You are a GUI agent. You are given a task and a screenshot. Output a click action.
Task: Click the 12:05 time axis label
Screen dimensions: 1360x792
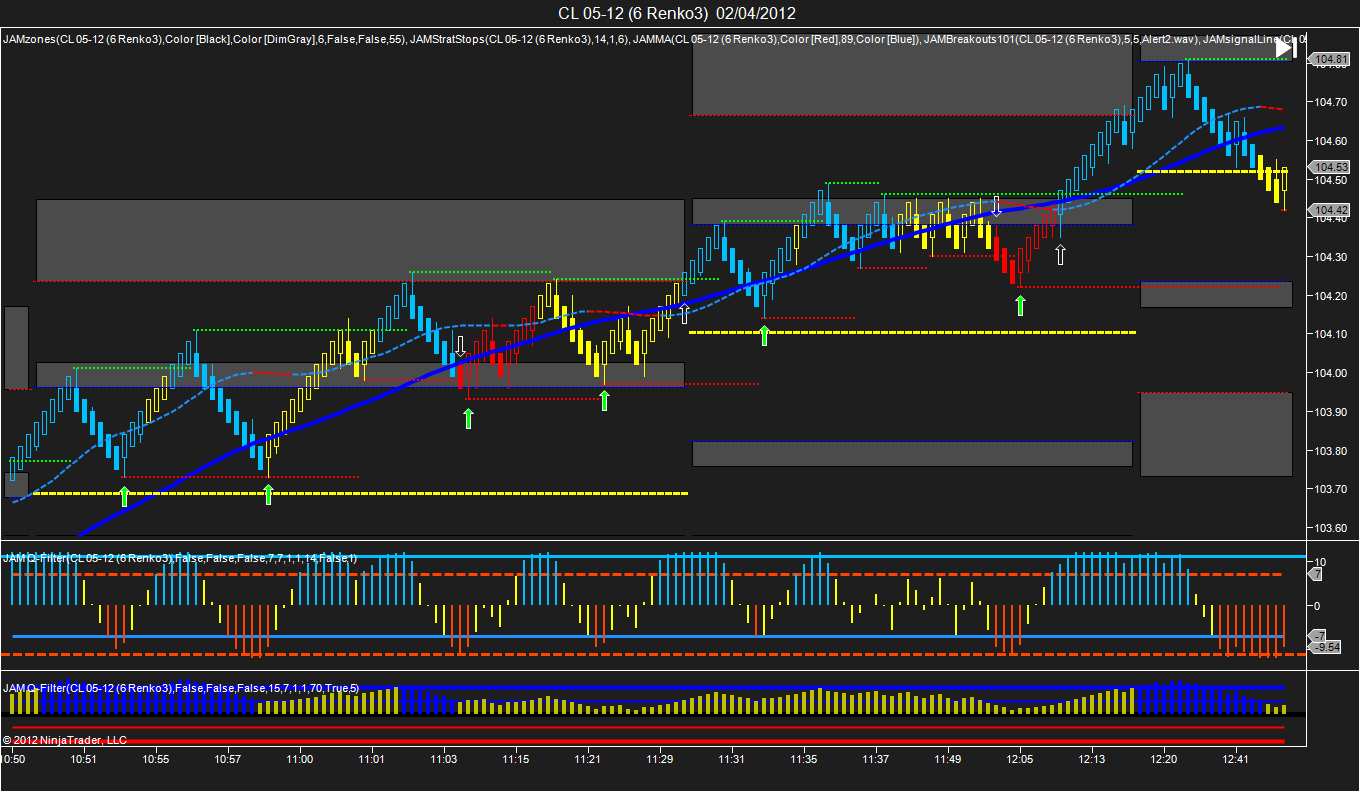(1019, 760)
